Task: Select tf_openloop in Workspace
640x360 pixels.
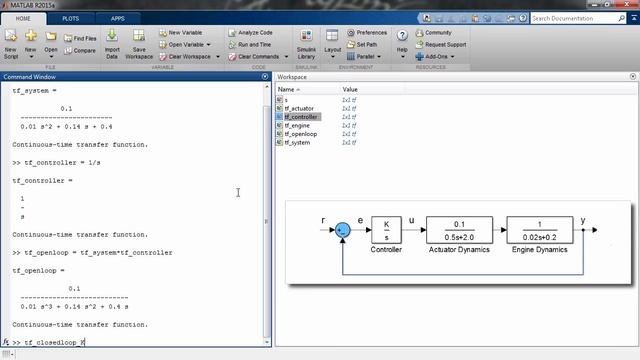Action: (x=301, y=134)
